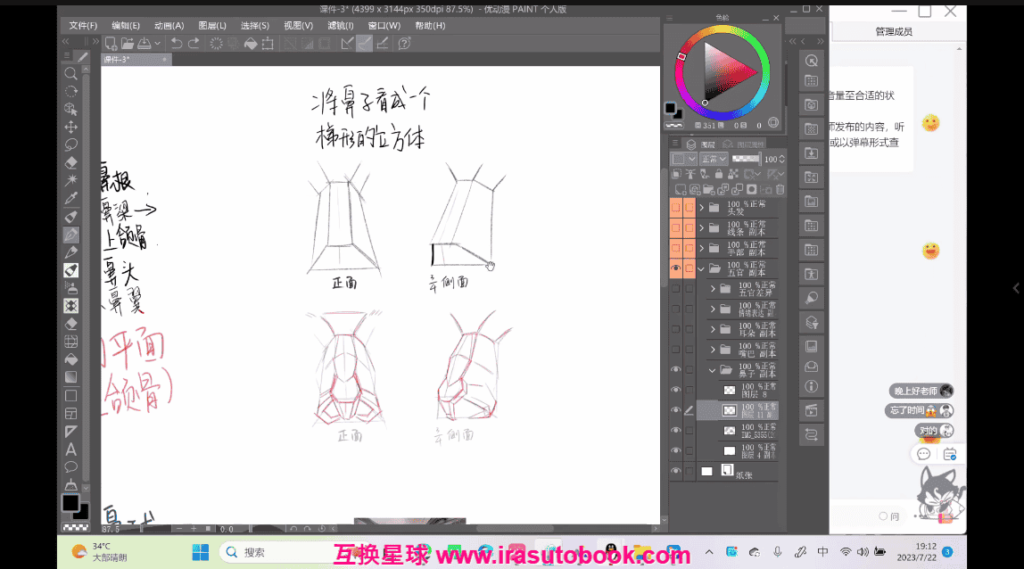Show the 头发 layer folder
This screenshot has height=569, width=1024.
[x=675, y=208]
